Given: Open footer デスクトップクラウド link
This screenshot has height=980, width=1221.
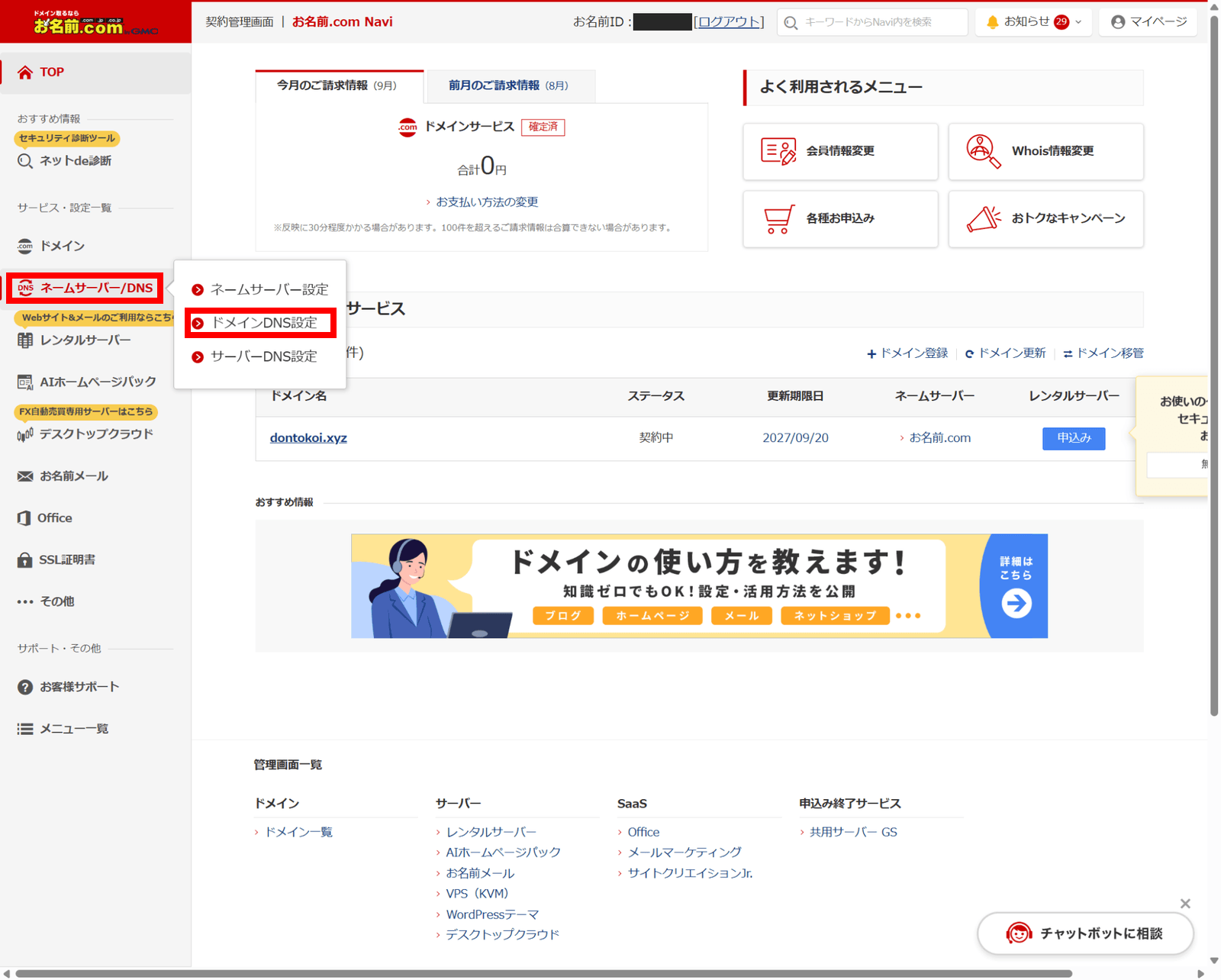Looking at the screenshot, I should coord(502,935).
